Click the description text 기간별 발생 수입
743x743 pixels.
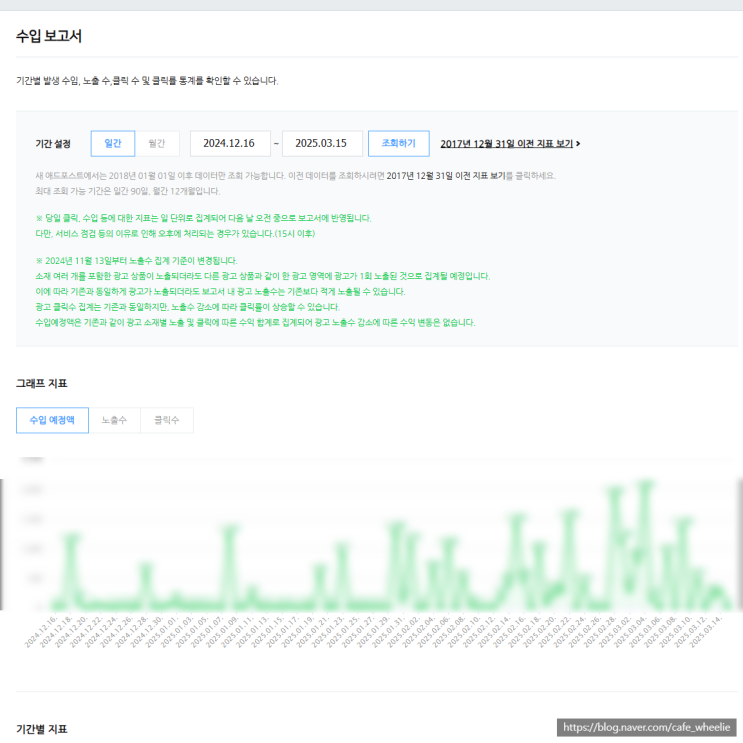pos(147,81)
